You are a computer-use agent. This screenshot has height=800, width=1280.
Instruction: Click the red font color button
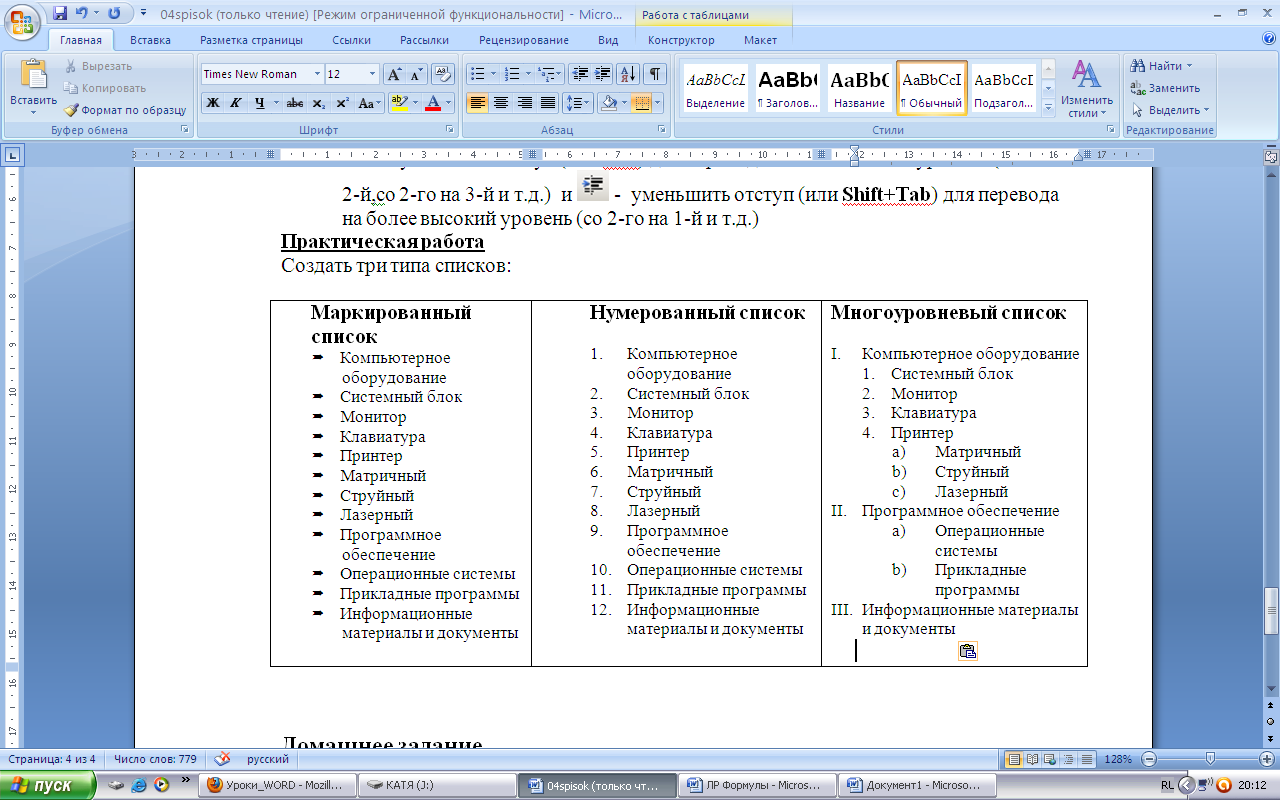pyautogui.click(x=432, y=103)
